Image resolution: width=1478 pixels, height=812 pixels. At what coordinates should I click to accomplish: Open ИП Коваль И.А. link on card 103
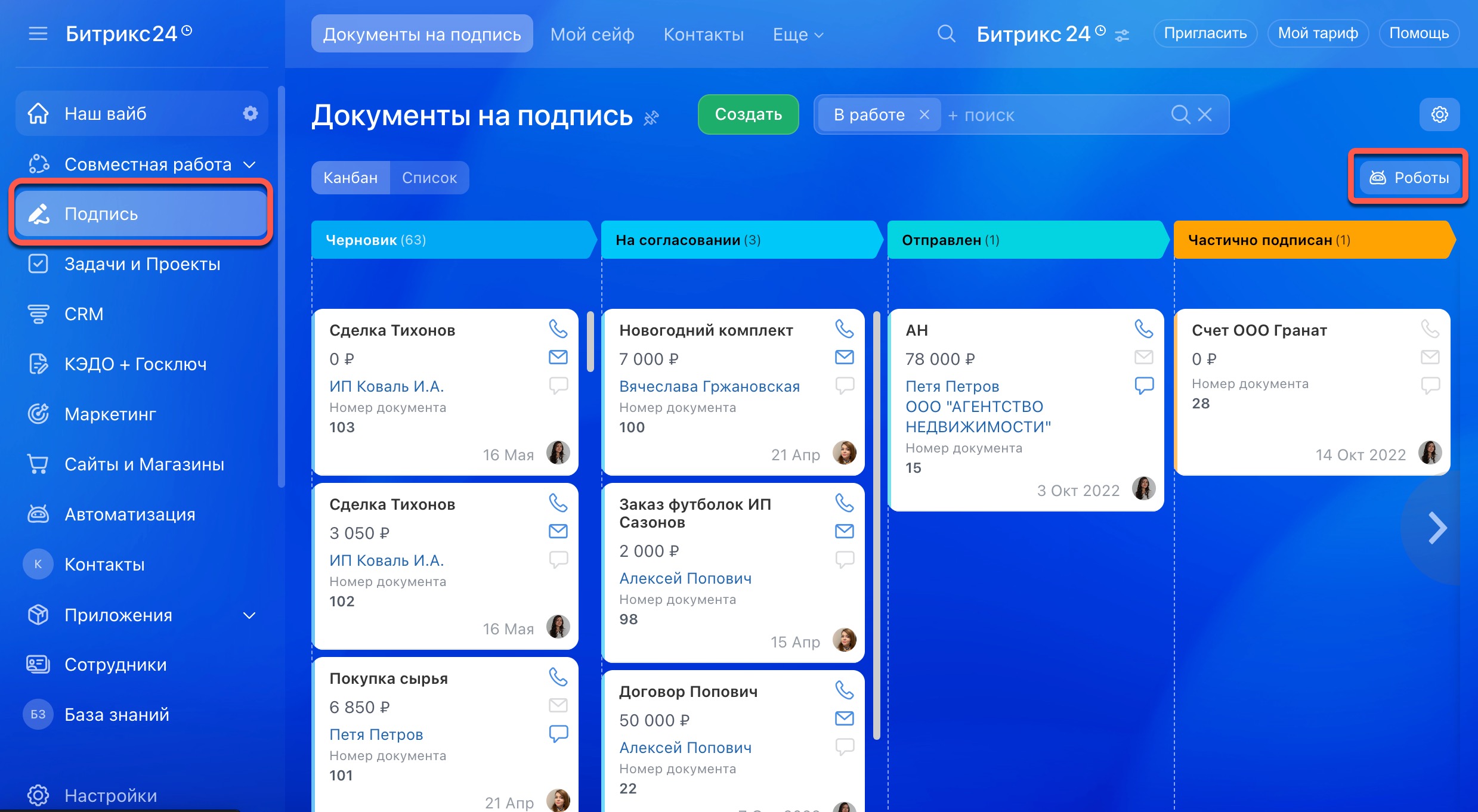386,386
